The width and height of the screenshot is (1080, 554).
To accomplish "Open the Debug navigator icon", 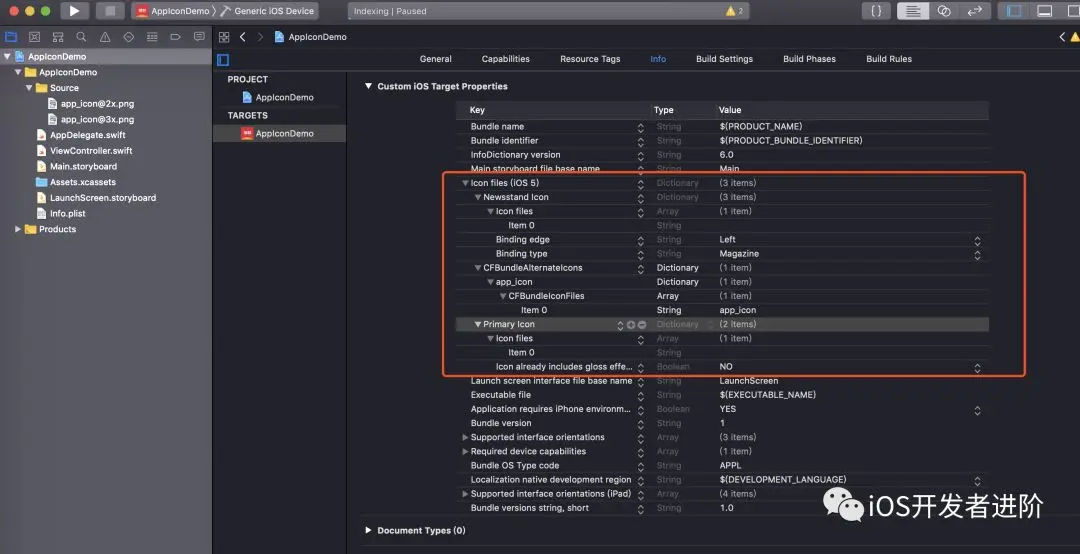I will tap(152, 37).
